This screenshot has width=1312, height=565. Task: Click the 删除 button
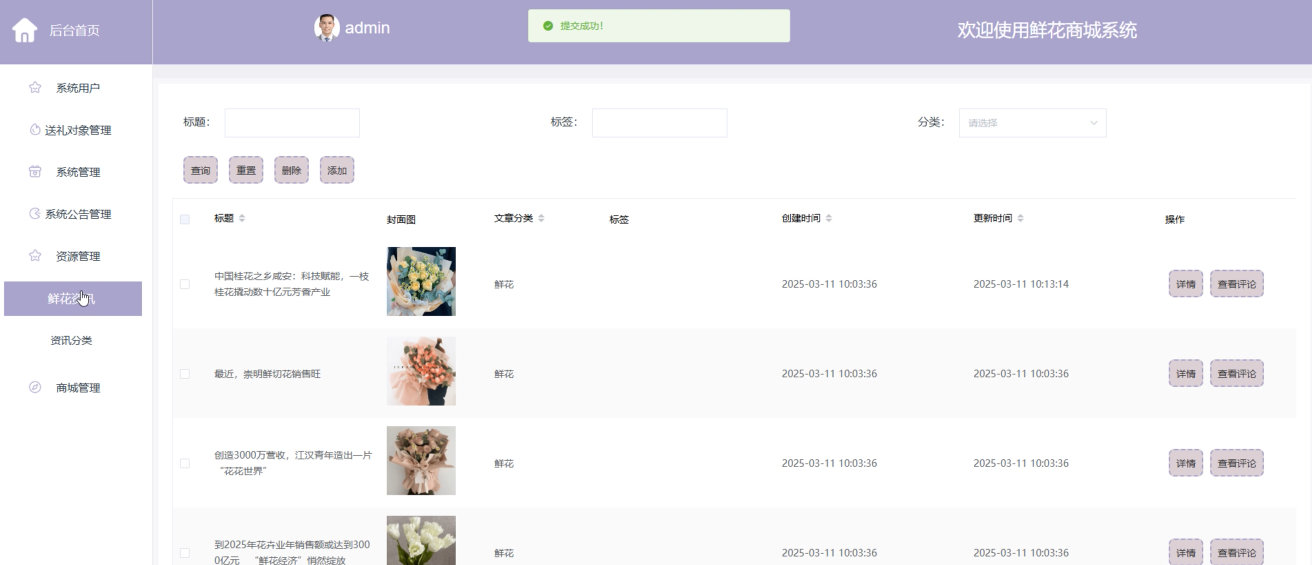291,171
